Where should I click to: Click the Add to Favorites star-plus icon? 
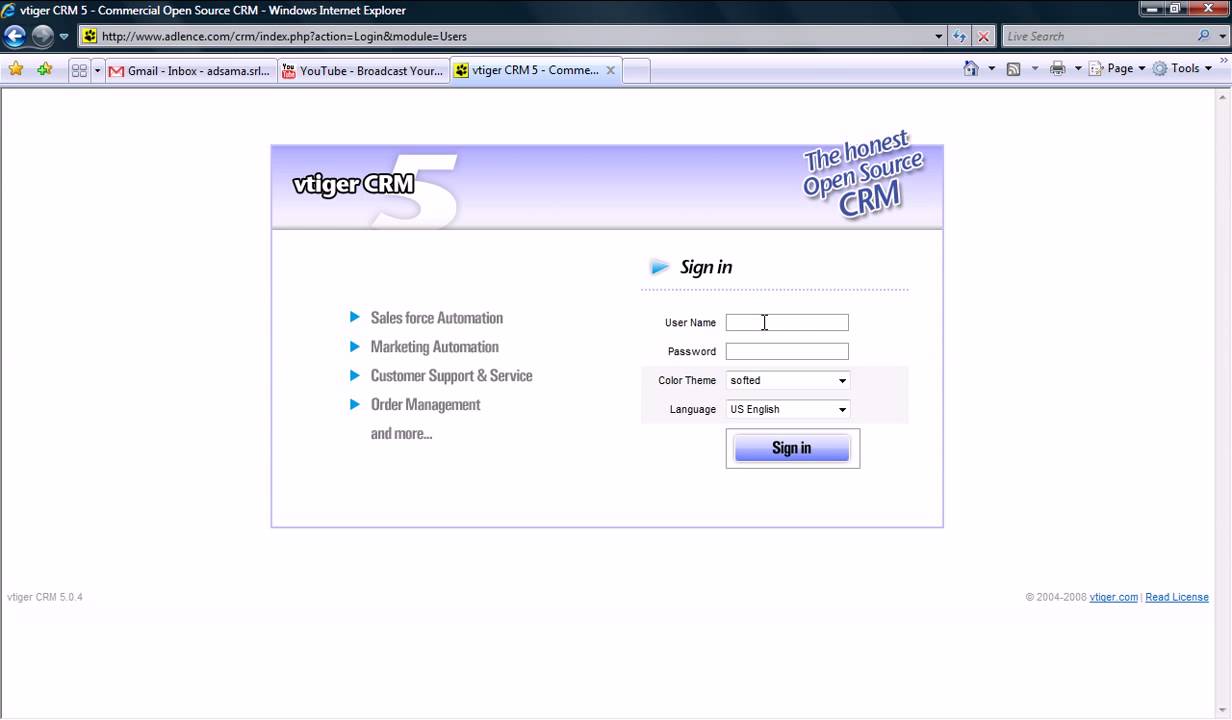[44, 69]
